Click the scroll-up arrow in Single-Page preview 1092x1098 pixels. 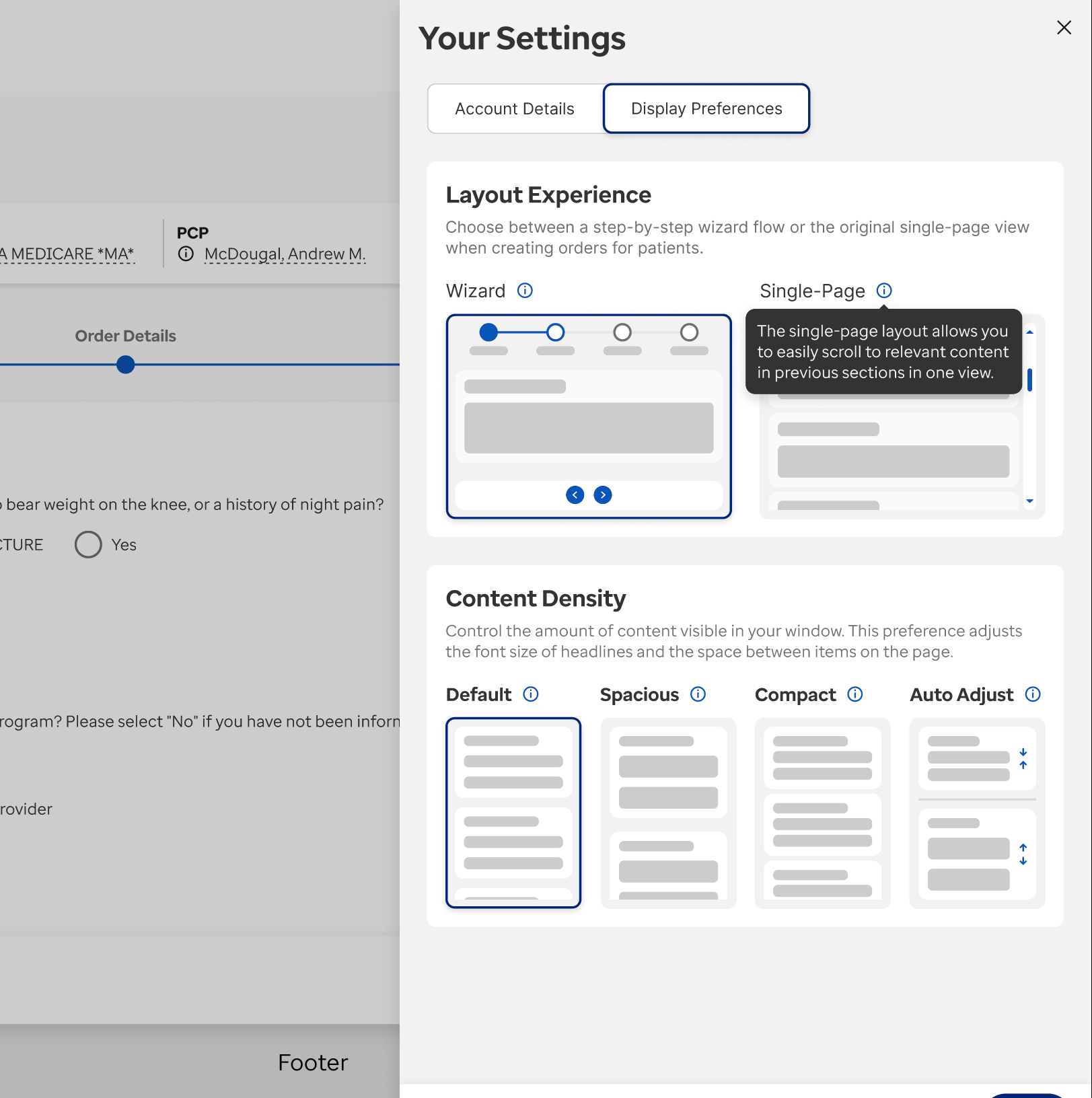(x=1029, y=332)
